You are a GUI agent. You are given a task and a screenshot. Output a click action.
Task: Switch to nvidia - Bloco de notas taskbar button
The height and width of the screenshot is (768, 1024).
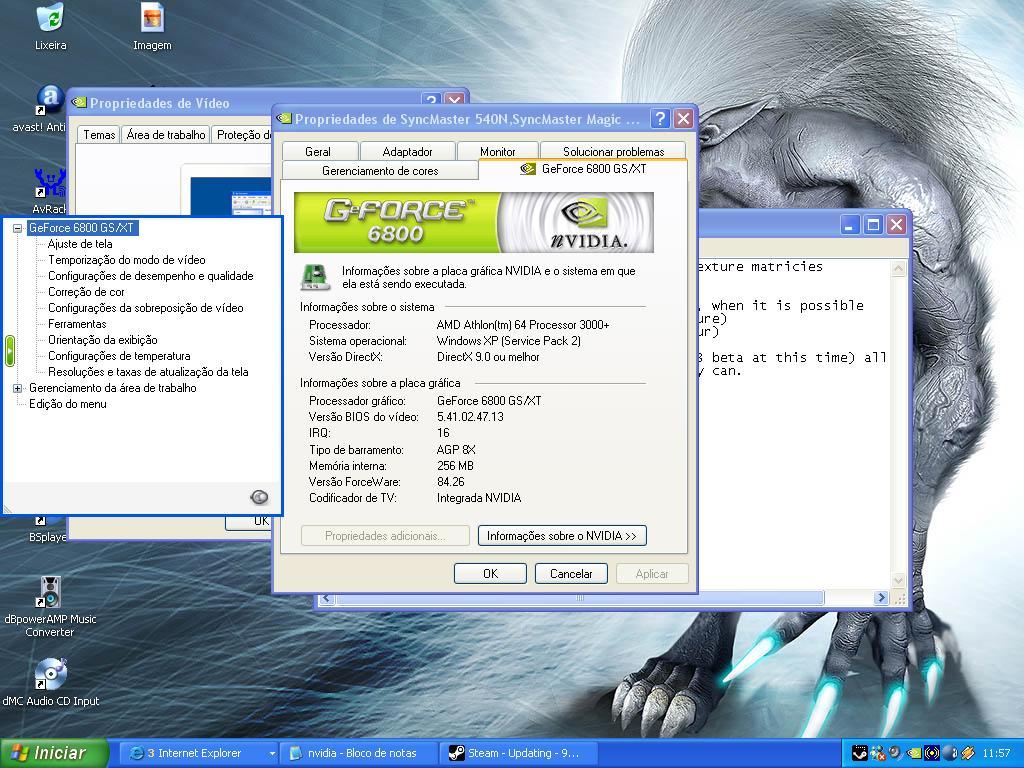point(359,753)
